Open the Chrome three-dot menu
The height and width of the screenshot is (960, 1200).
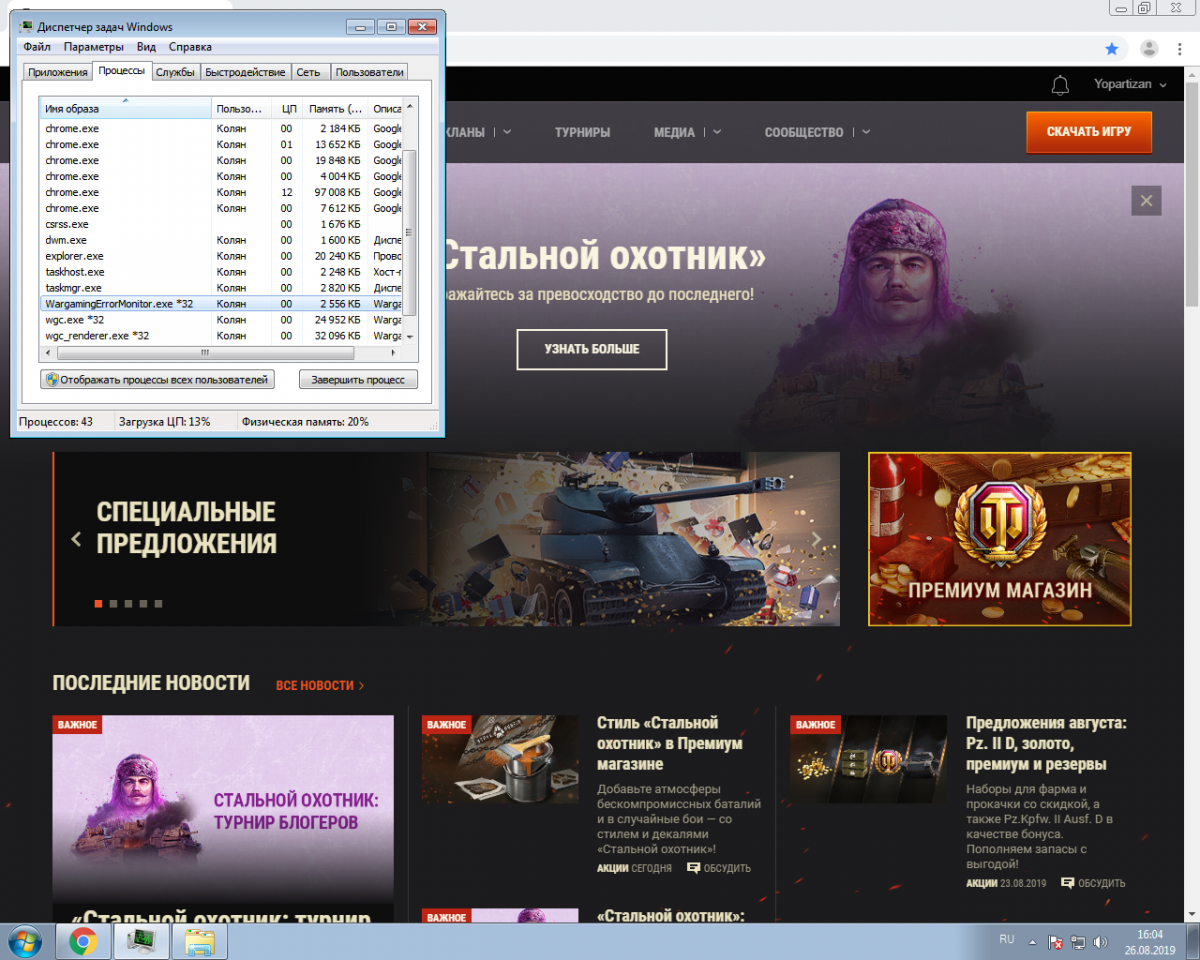click(1181, 48)
